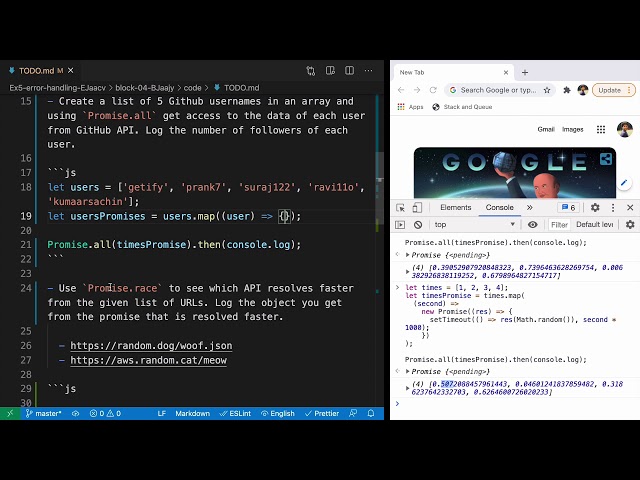Focus the console Filter field

(x=559, y=224)
